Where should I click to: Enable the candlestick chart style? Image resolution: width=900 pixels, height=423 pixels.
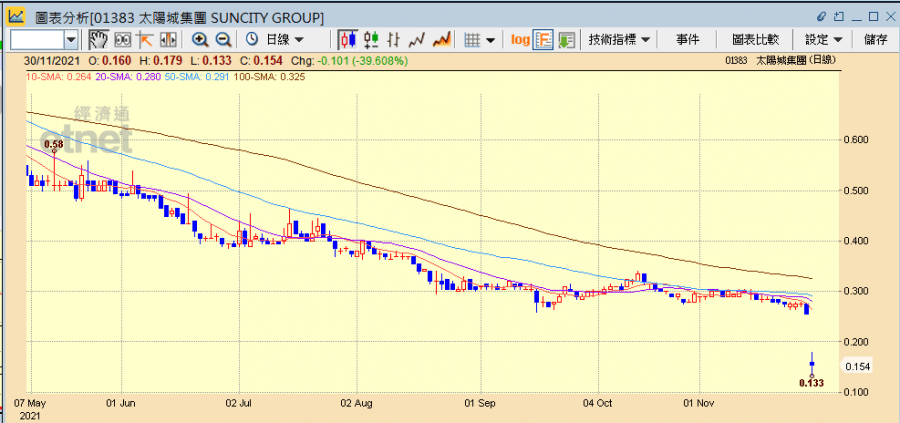click(x=348, y=39)
